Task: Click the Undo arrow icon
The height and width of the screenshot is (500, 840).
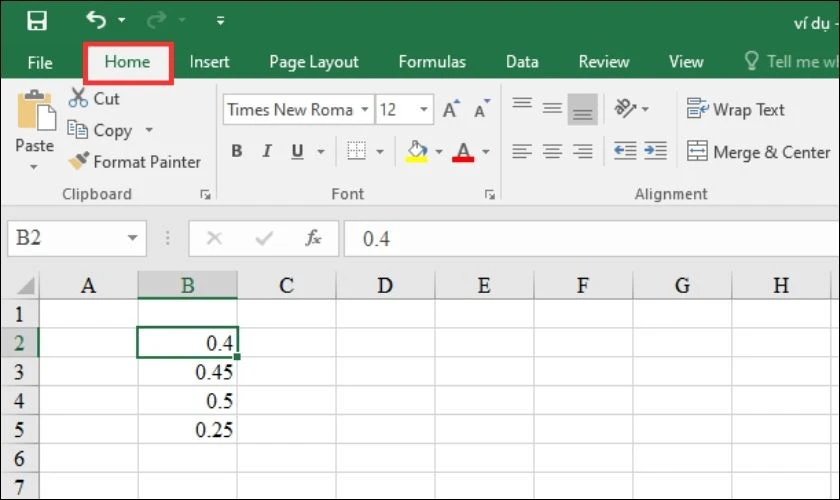Action: point(96,20)
